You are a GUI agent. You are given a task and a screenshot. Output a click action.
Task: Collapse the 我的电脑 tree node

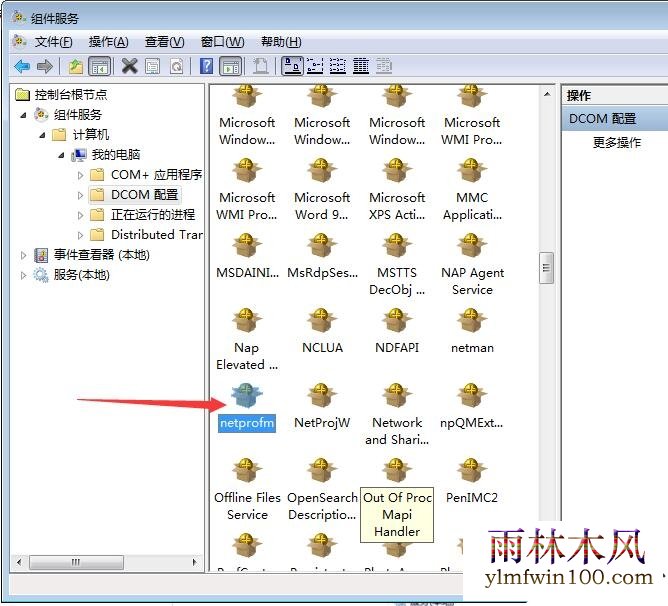click(61, 155)
